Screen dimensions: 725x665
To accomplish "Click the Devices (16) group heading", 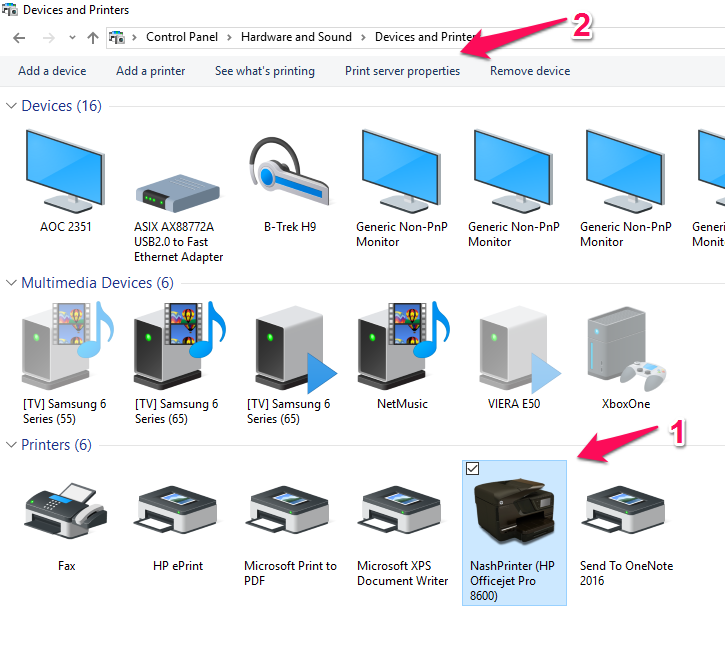I will pos(61,105).
